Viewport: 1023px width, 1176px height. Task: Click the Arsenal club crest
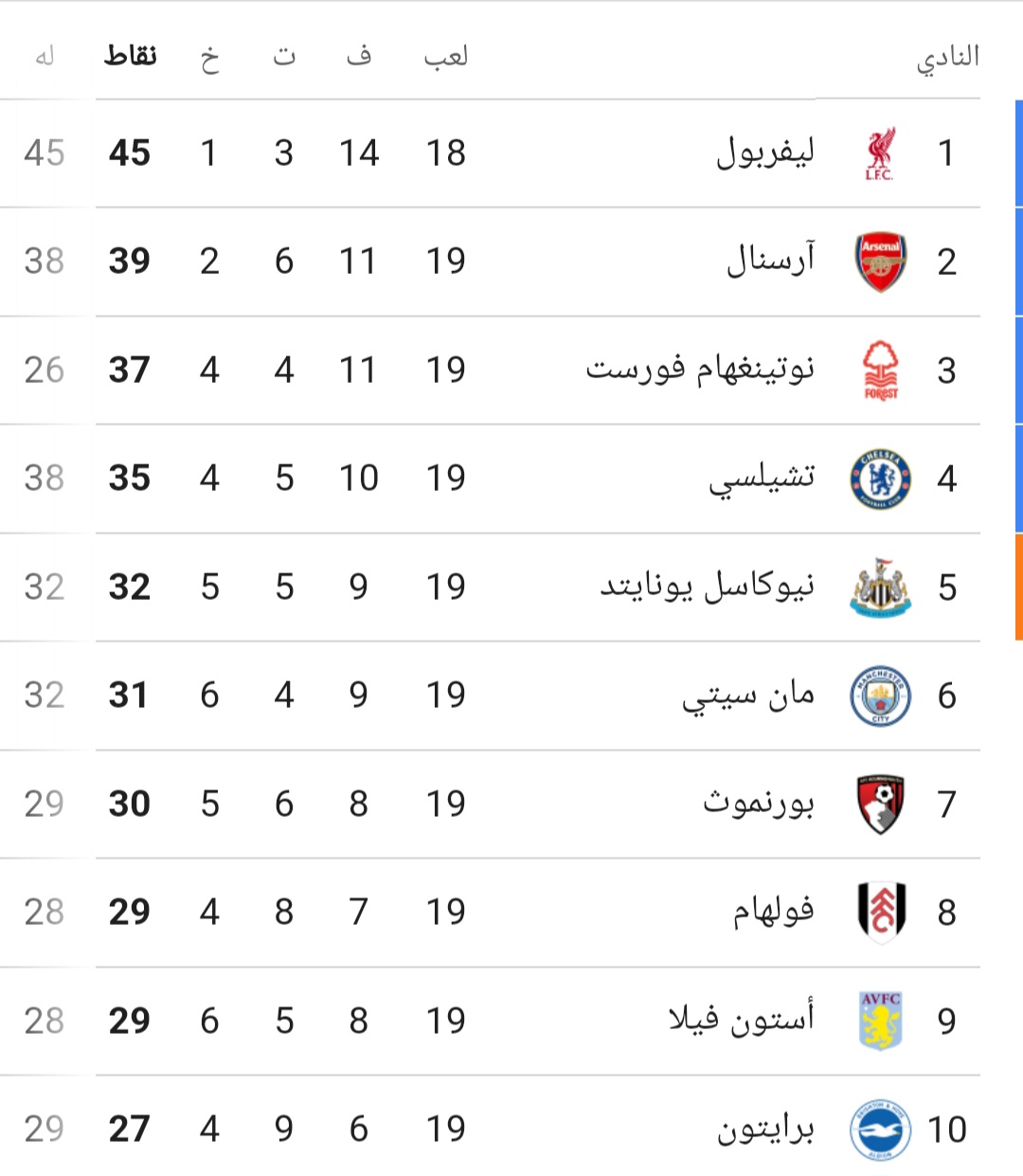click(881, 262)
